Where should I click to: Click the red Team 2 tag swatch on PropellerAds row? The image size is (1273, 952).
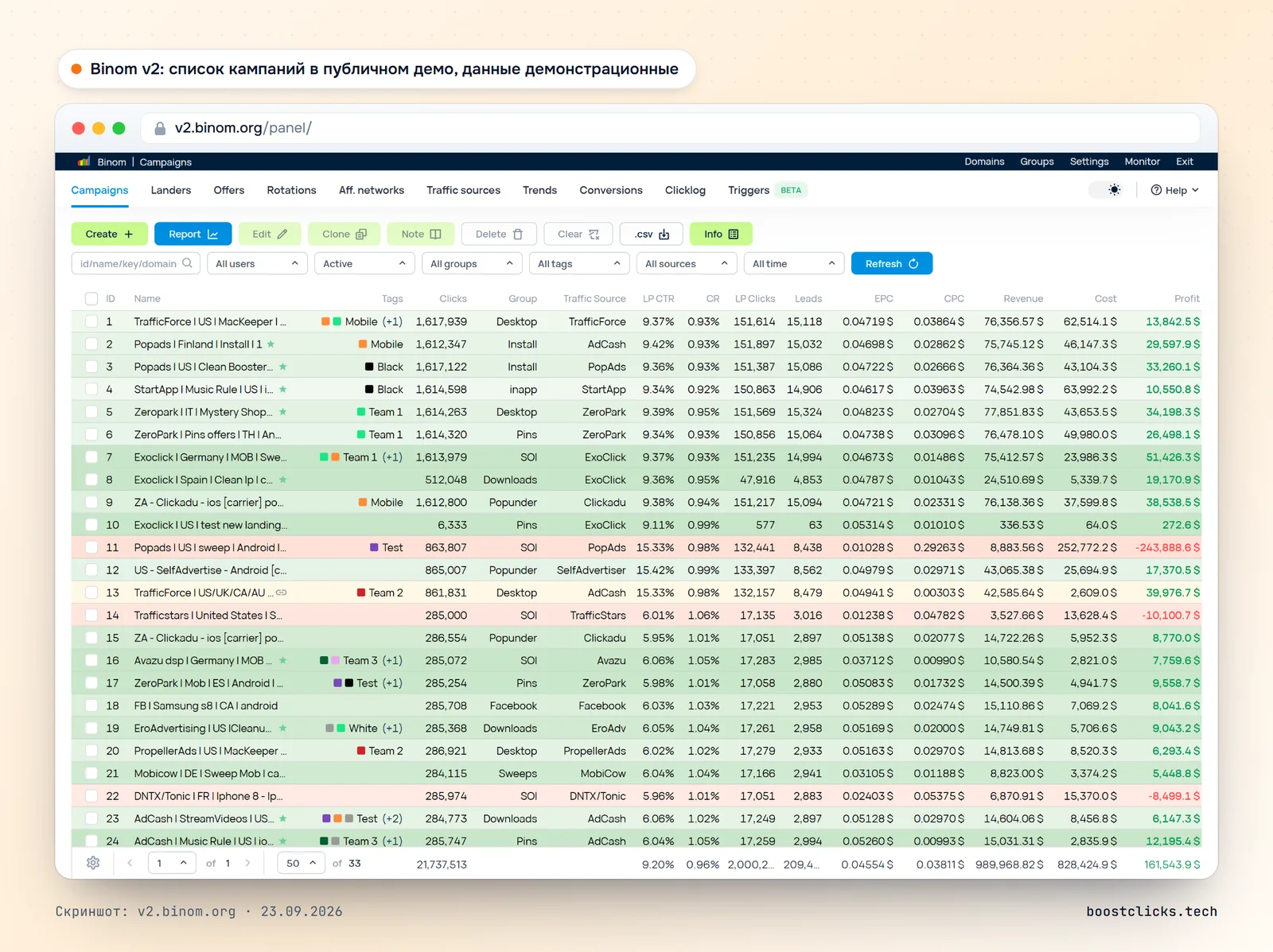(361, 751)
